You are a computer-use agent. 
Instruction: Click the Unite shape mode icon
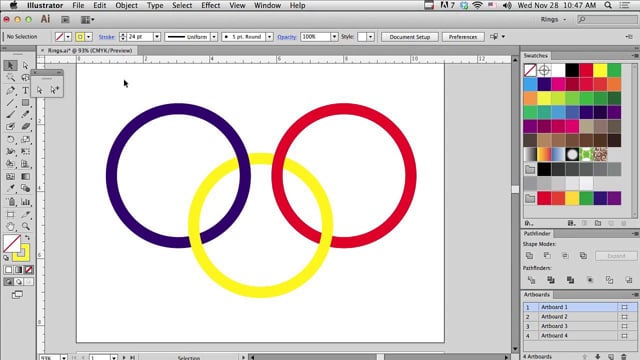click(x=529, y=256)
